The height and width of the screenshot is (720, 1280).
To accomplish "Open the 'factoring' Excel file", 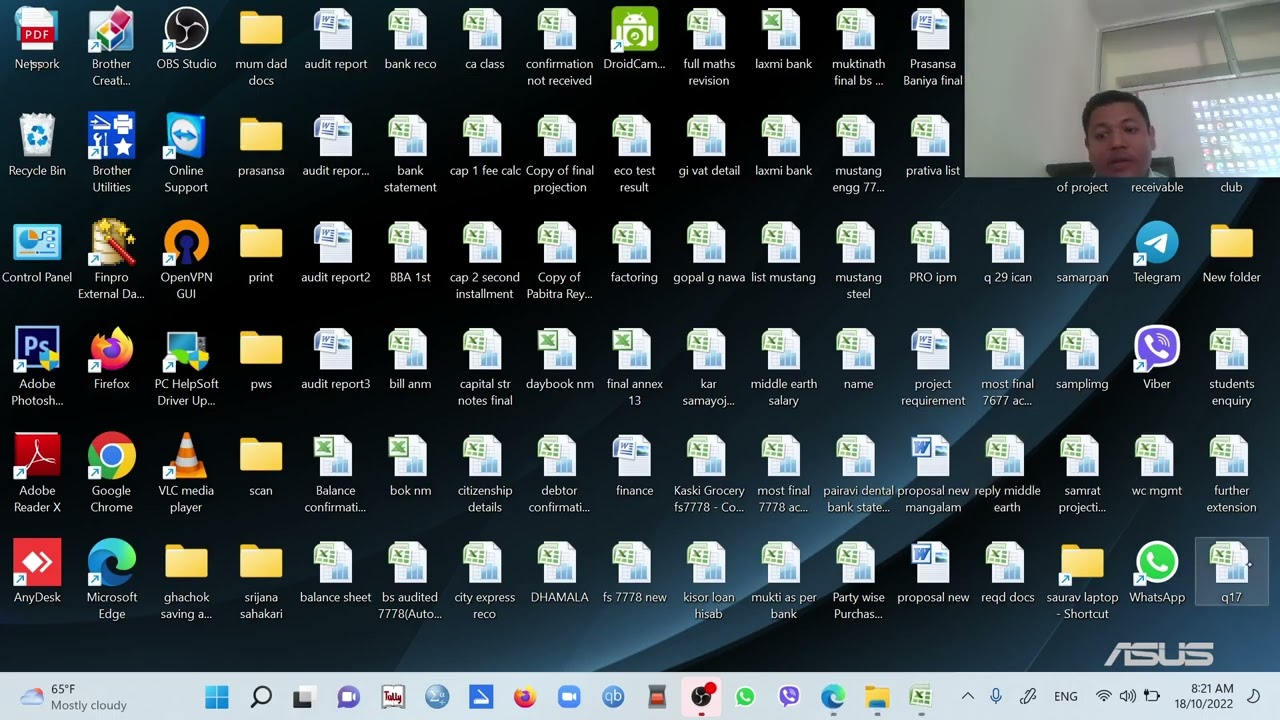I will click(x=634, y=253).
